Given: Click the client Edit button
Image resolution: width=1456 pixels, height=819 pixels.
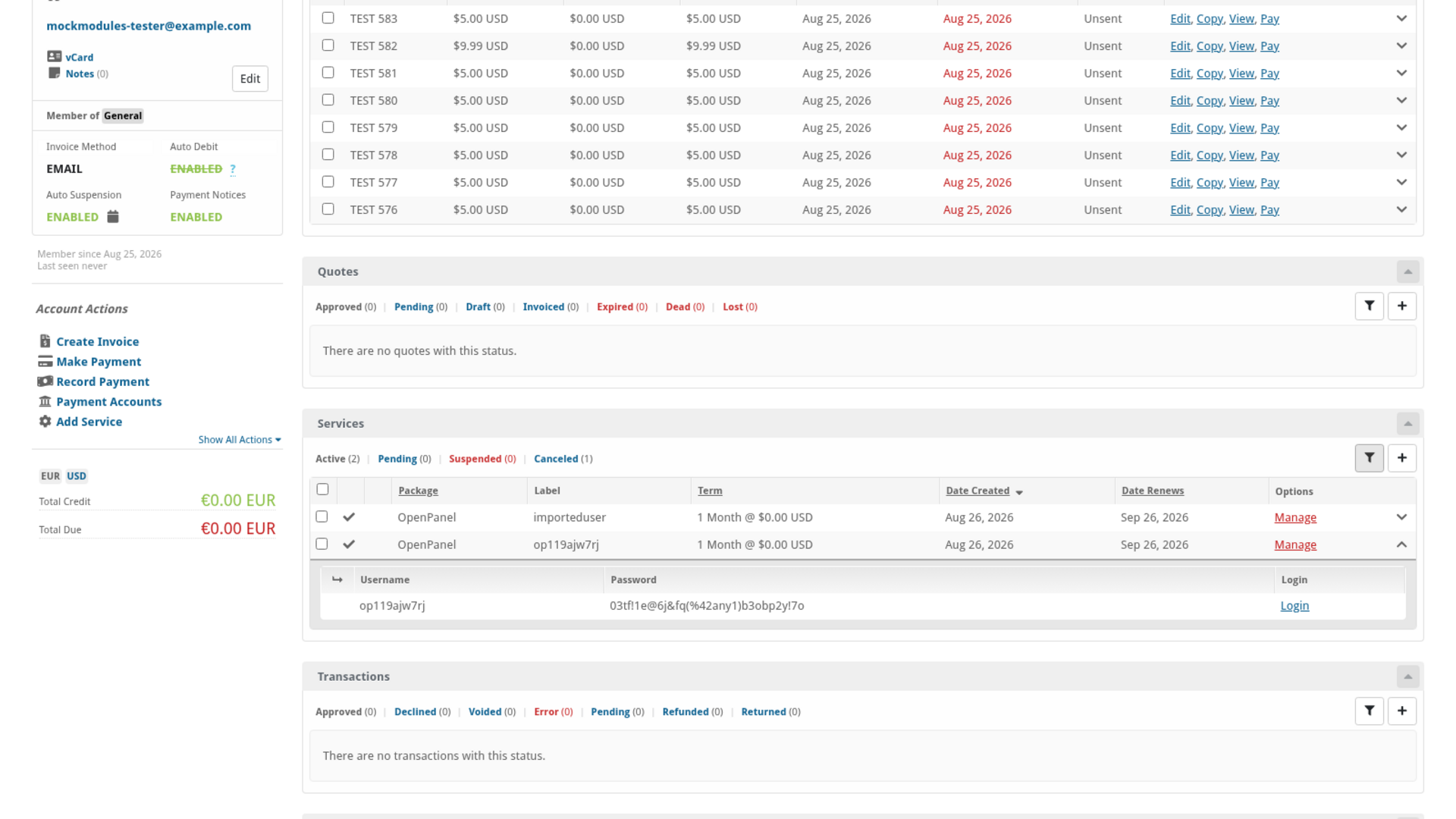Looking at the screenshot, I should 250,79.
